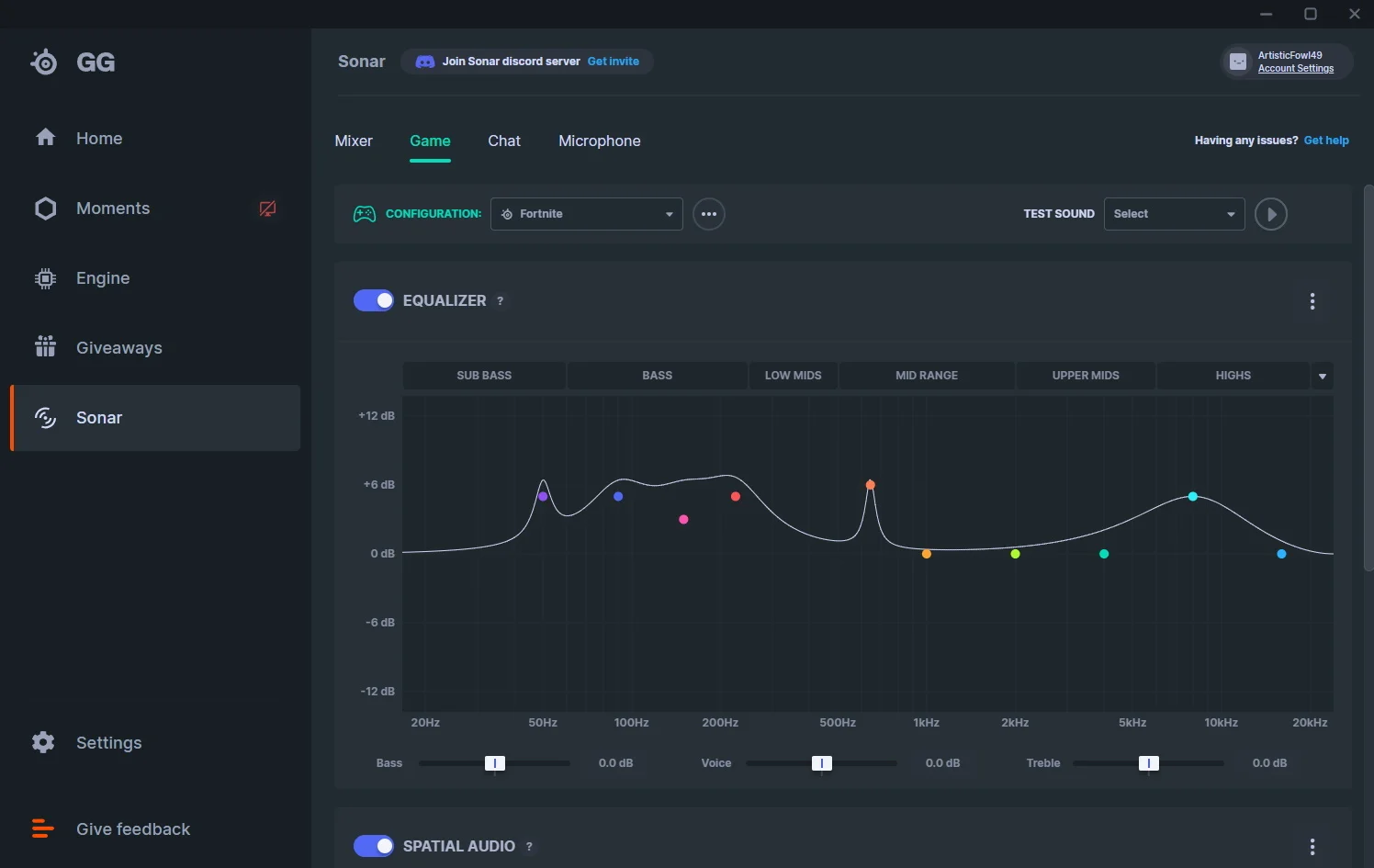Viewport: 1374px width, 868px height.
Task: Click the page vertical scrollbar
Action: (1368, 378)
